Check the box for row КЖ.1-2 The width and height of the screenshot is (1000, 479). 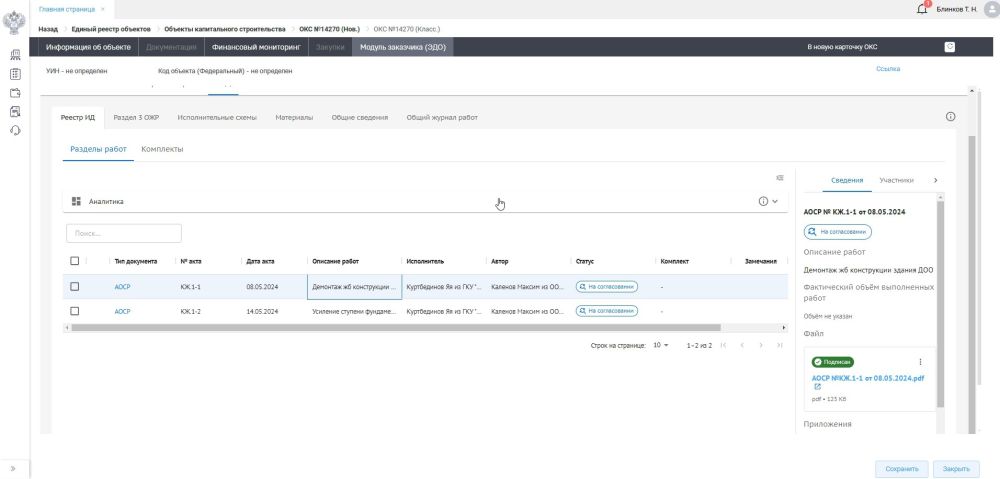click(x=75, y=311)
